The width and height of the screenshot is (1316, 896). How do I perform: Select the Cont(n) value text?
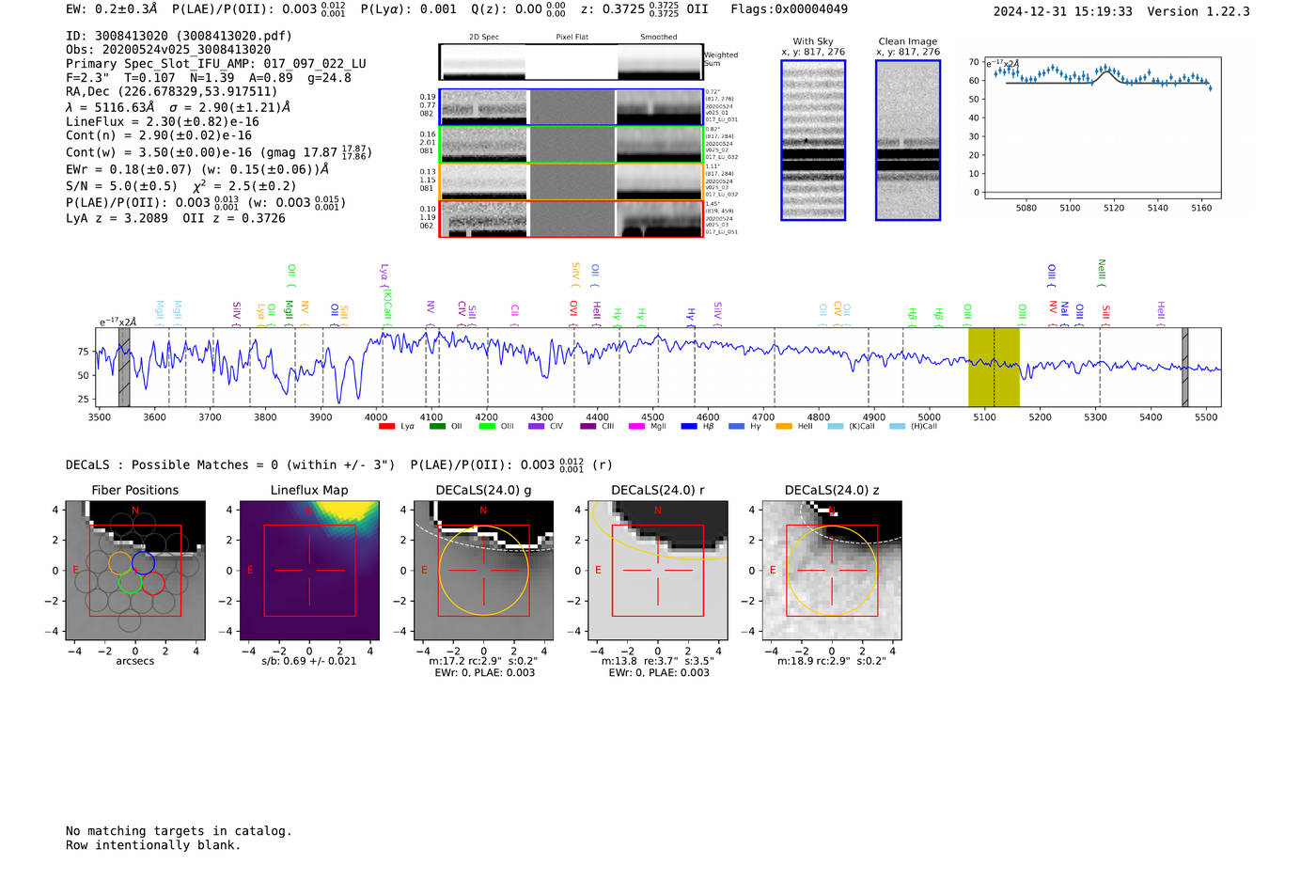tap(159, 135)
